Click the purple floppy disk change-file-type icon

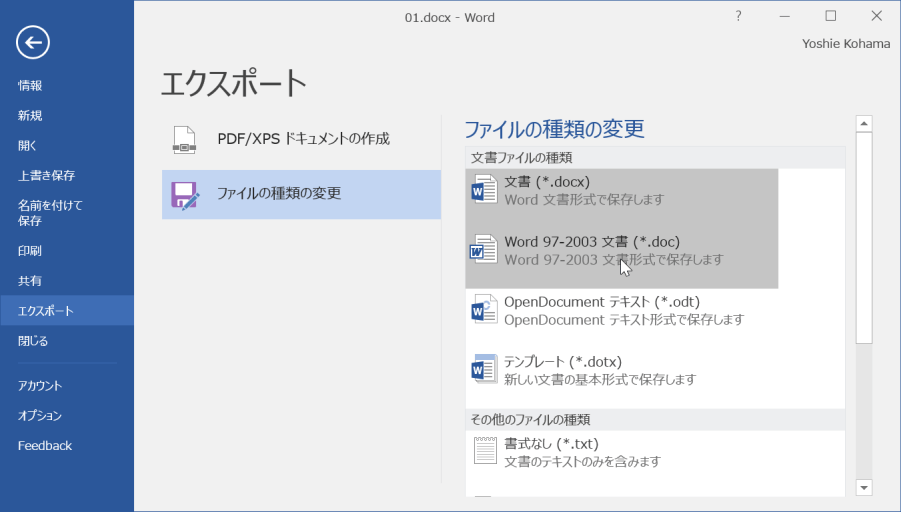[x=185, y=195]
